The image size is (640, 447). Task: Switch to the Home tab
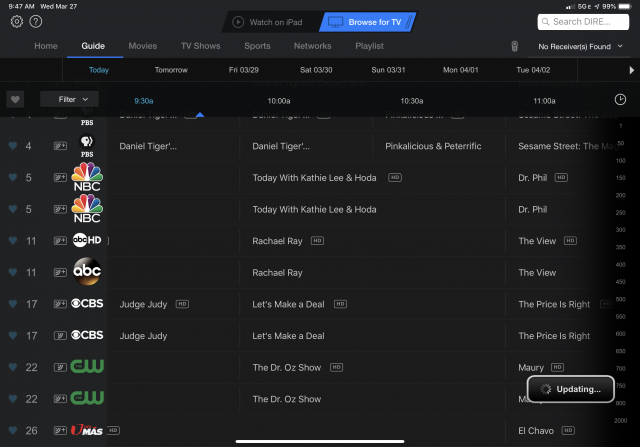[46, 46]
